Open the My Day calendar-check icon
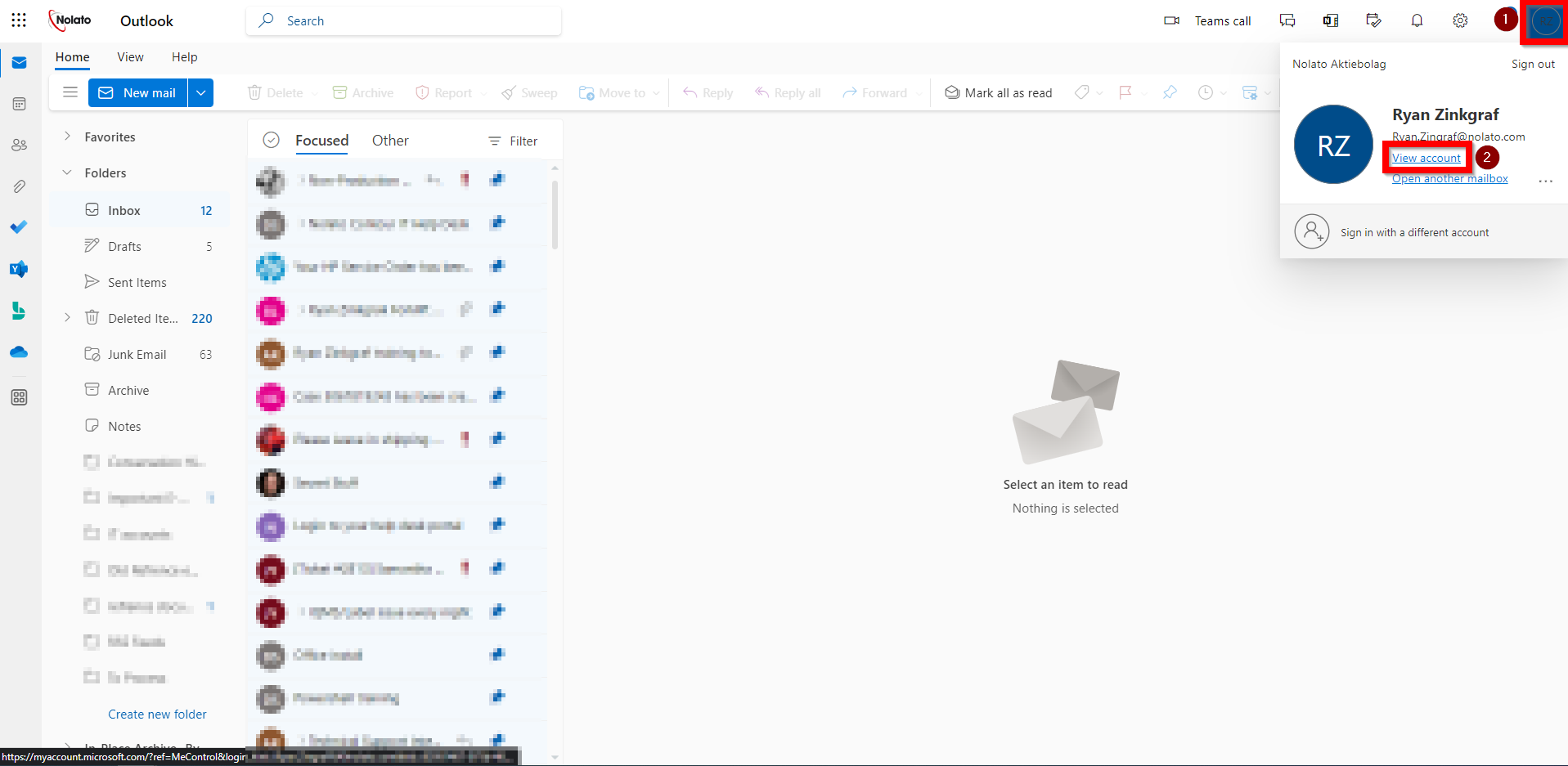The width and height of the screenshot is (1568, 766). pos(1374,21)
